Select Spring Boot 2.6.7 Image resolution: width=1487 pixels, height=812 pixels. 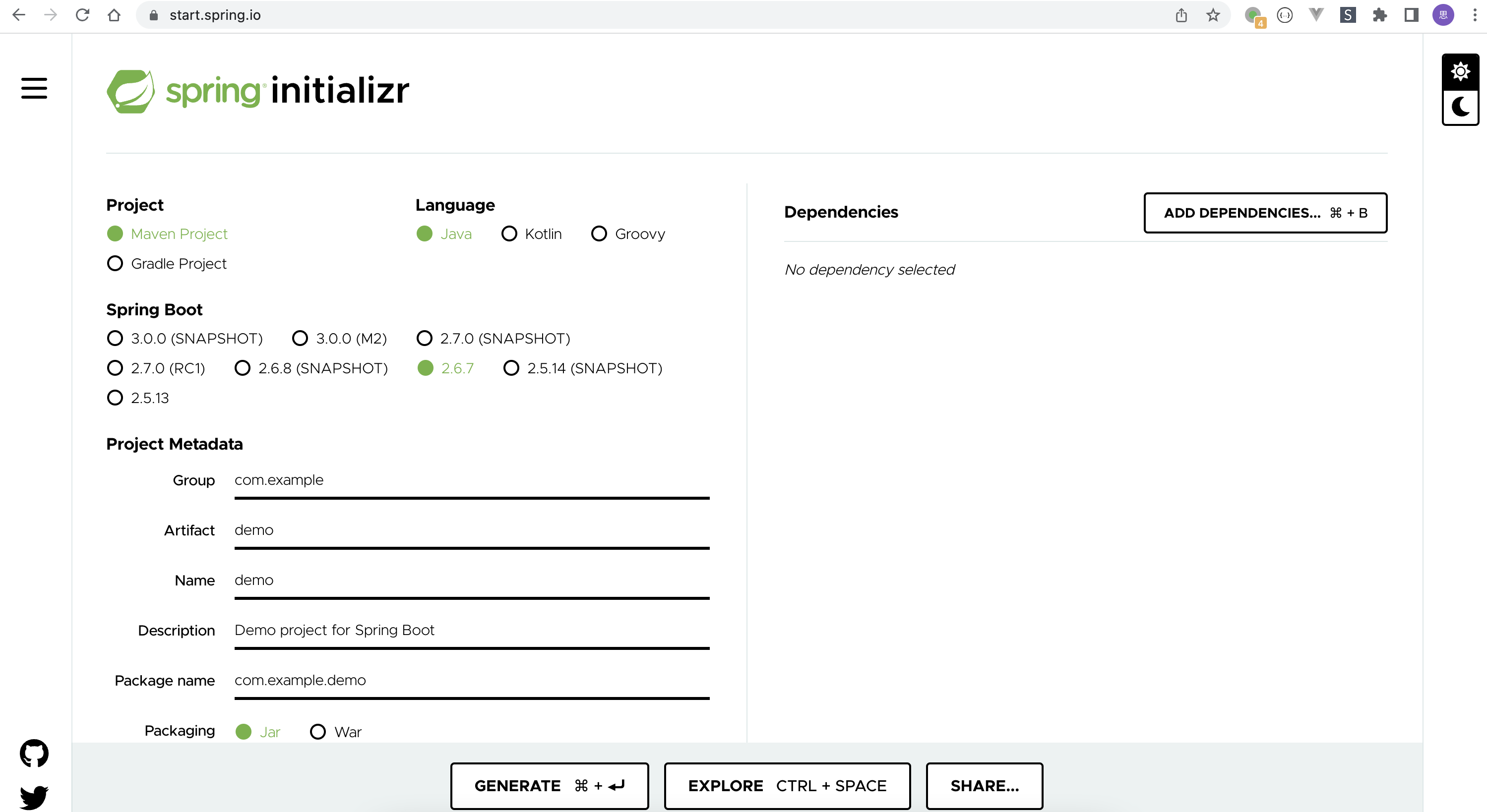pyautogui.click(x=445, y=368)
